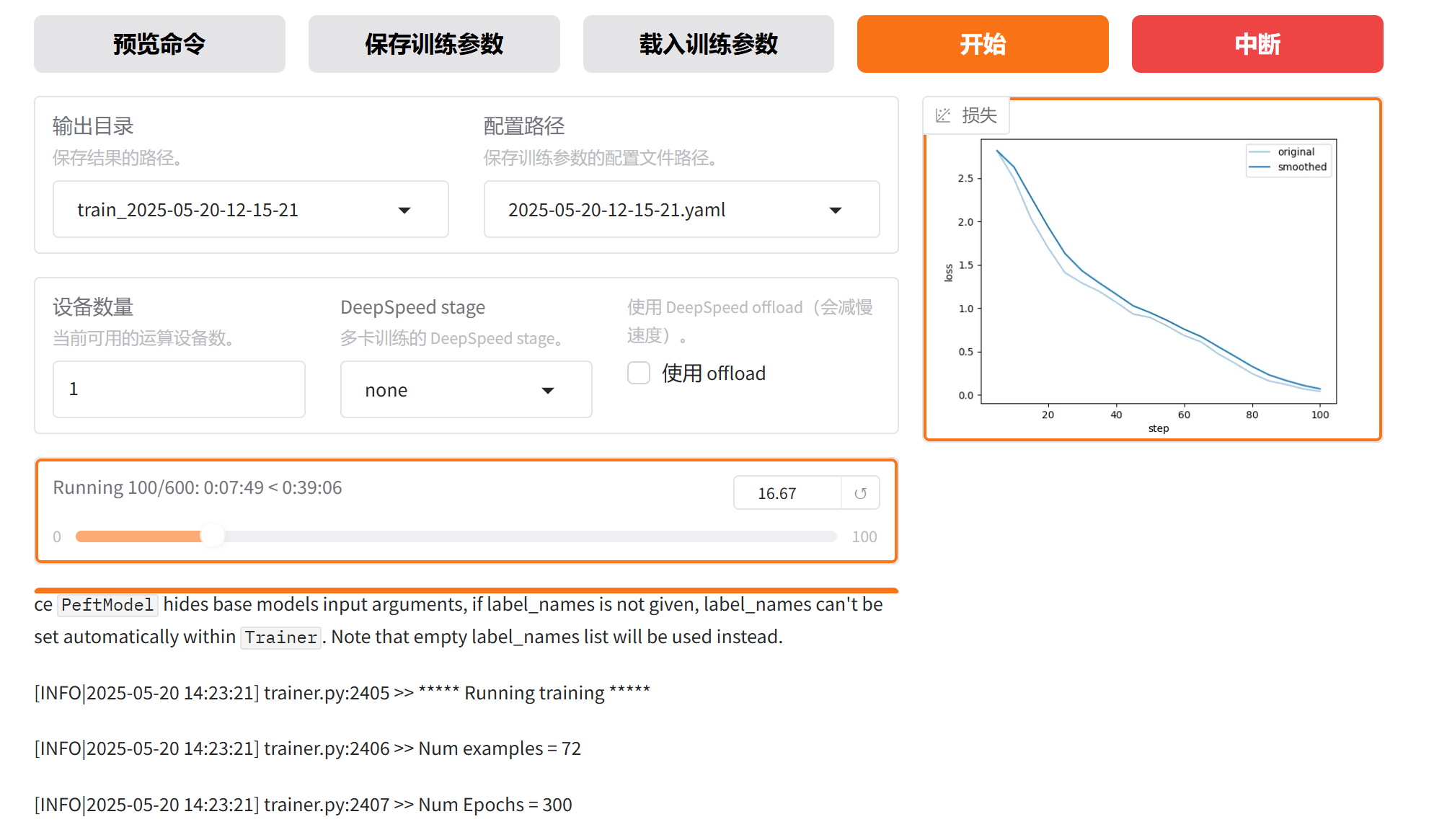1434x840 pixels.
Task: Click the progress slider handle
Action: (213, 536)
